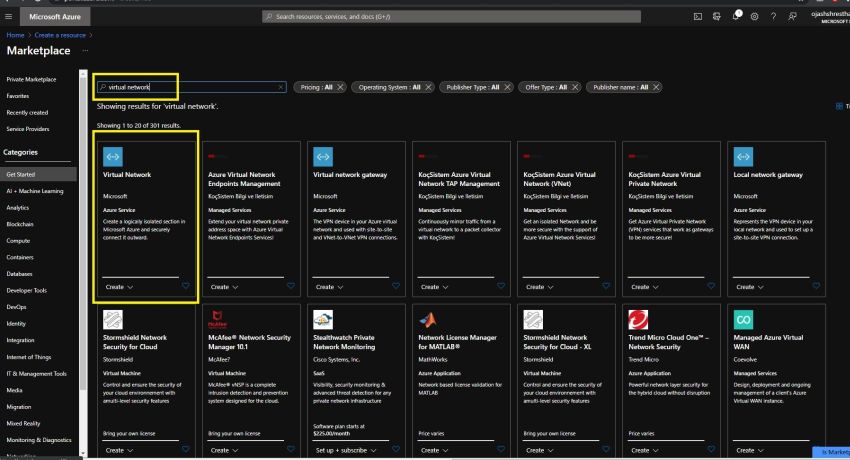This screenshot has height=460, width=850.
Task: Open the help question mark icon
Action: coord(774,17)
